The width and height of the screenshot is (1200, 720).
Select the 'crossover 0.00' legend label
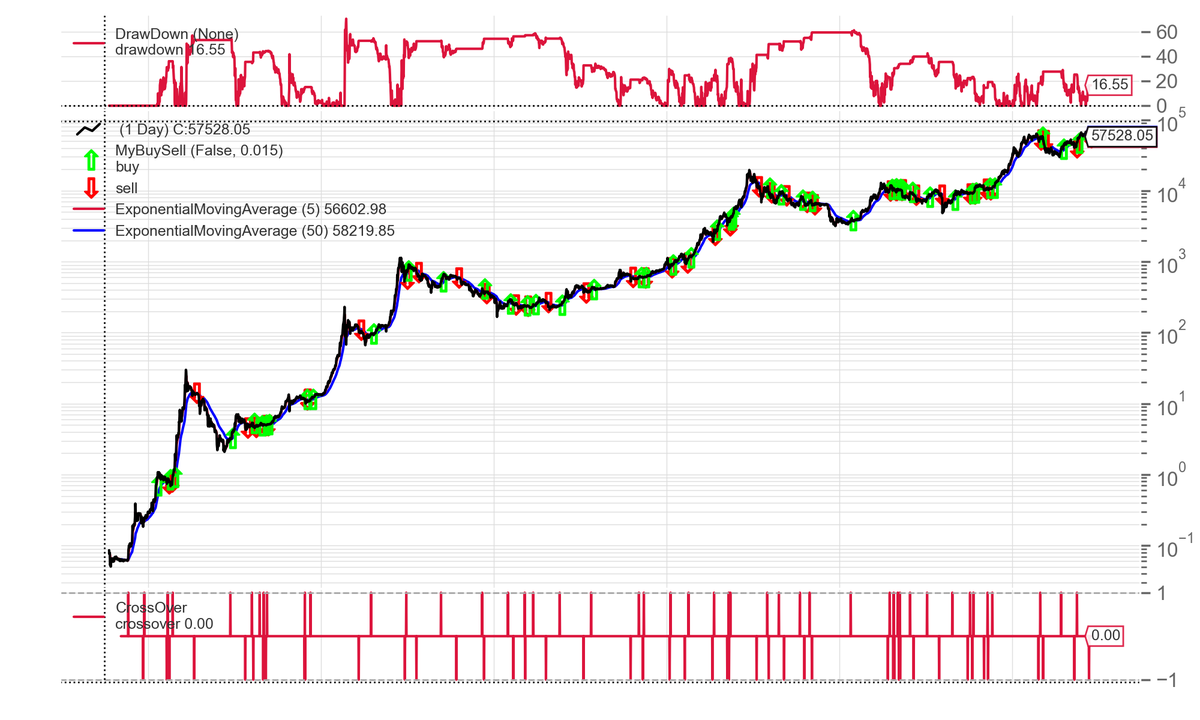click(164, 623)
